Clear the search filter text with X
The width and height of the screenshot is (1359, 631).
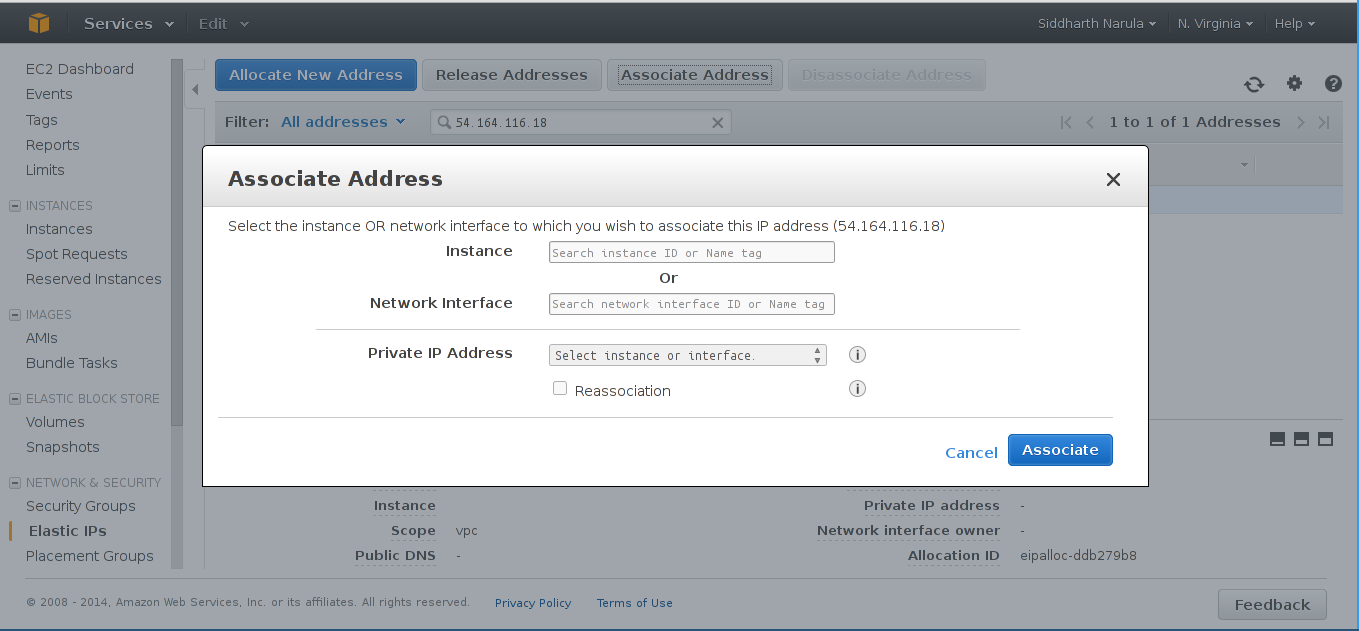(717, 123)
